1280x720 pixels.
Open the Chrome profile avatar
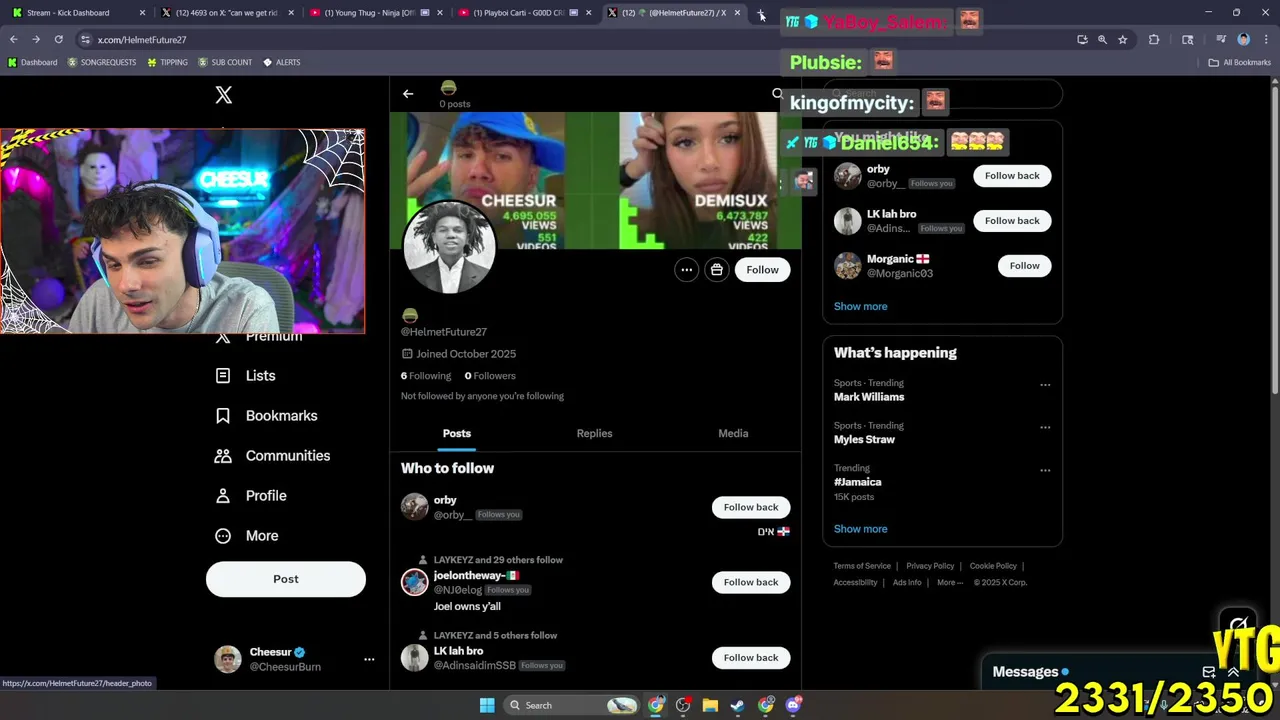tap(1243, 40)
